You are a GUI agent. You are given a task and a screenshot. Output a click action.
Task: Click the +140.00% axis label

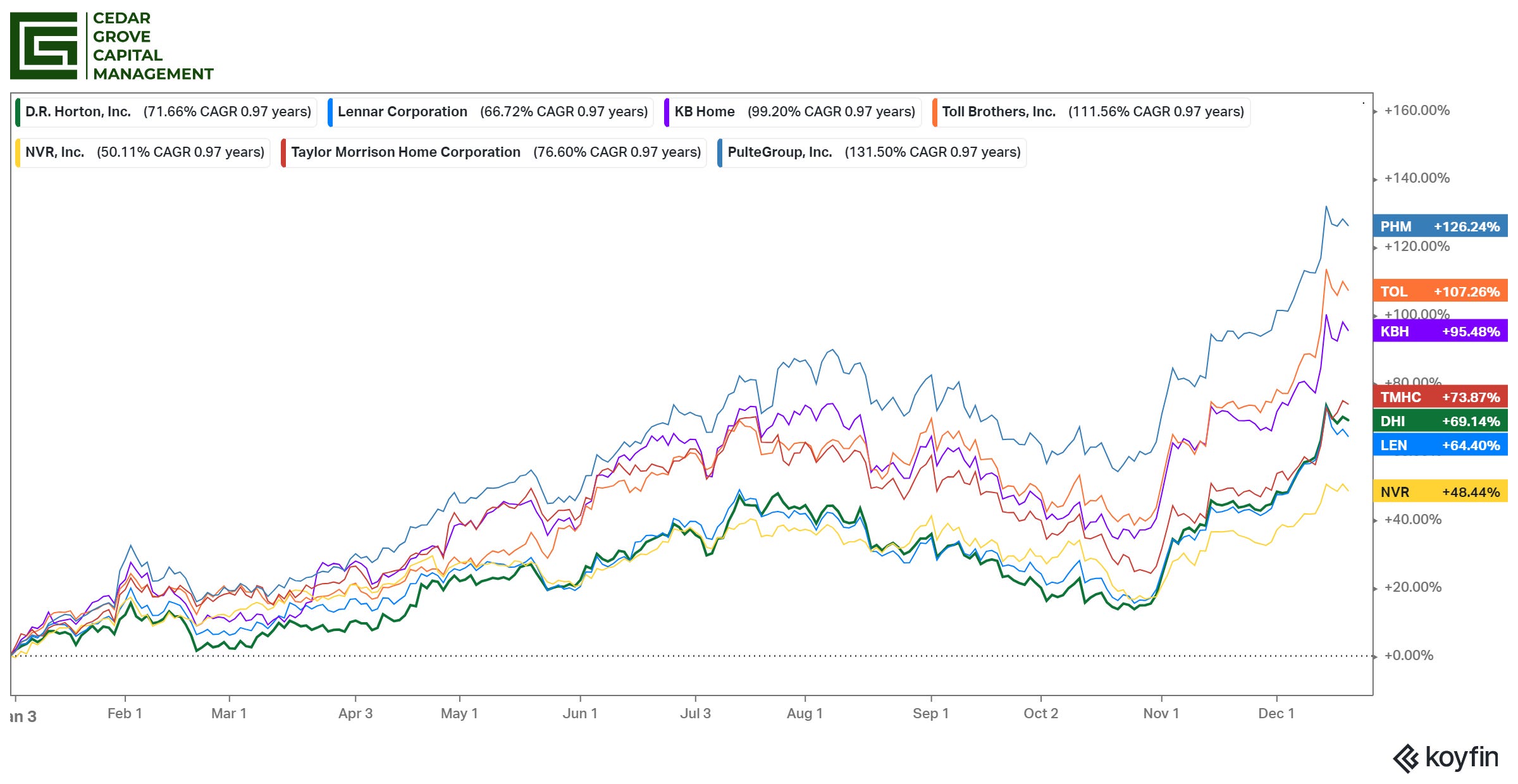(1417, 178)
